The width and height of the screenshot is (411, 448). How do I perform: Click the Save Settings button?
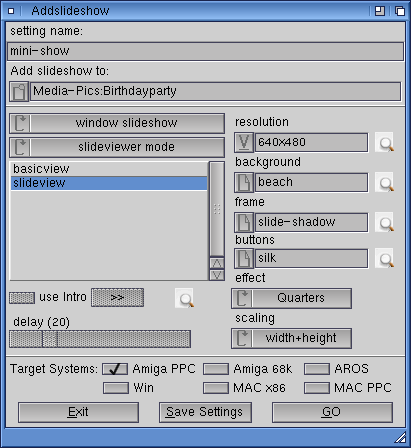pos(205,412)
